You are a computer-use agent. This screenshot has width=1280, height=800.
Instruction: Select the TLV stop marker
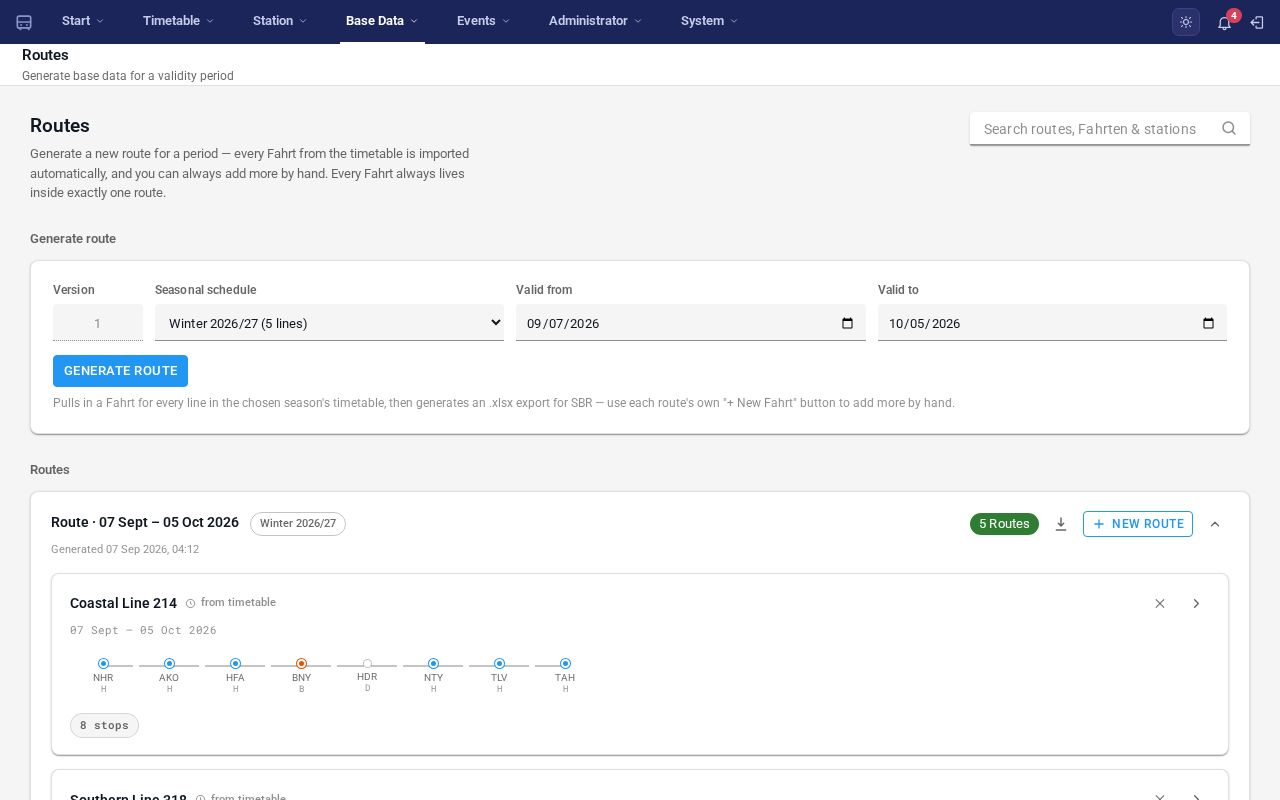click(499, 664)
